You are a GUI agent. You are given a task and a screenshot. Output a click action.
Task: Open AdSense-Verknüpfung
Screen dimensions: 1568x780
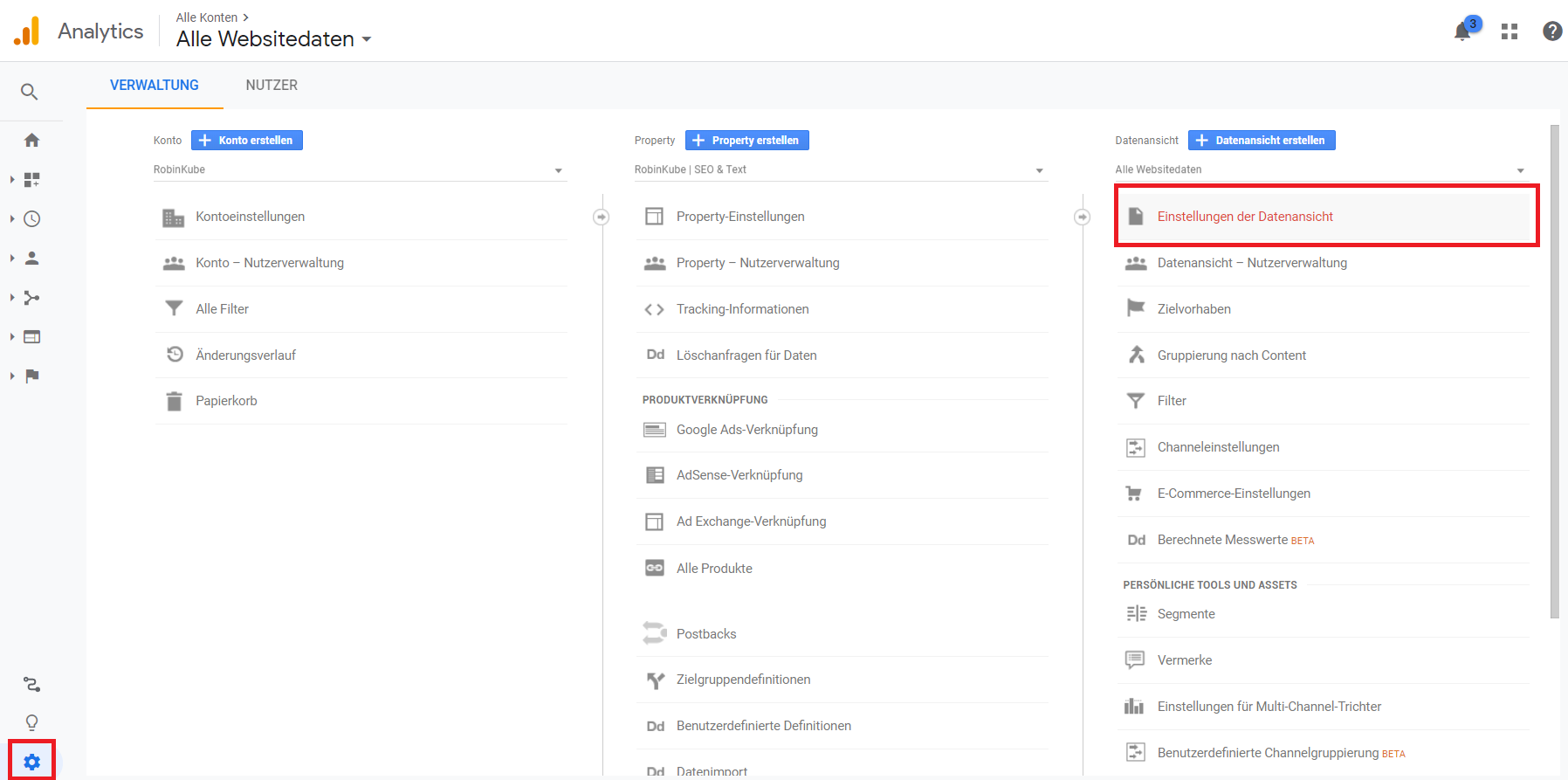pos(842,475)
